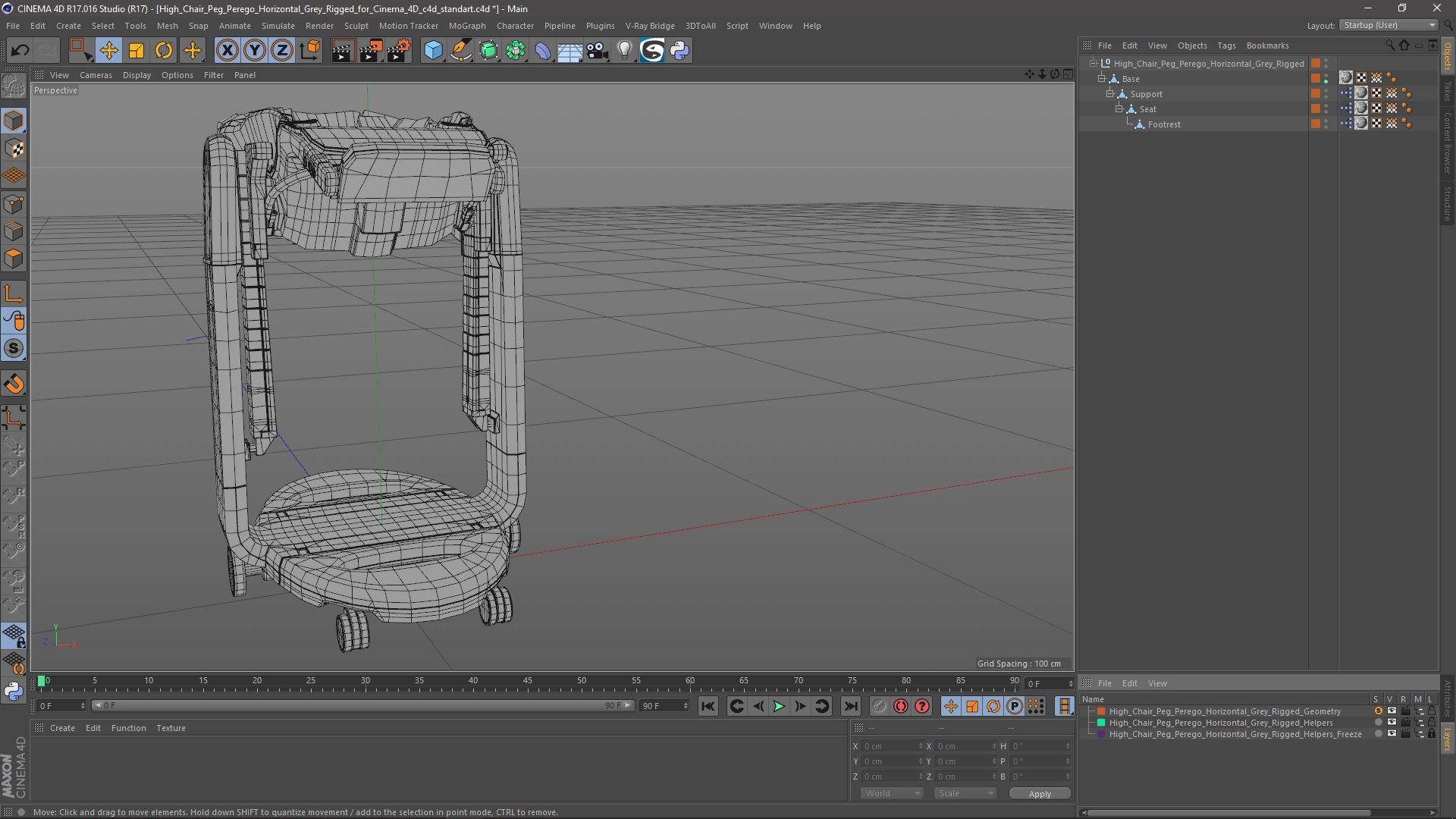Go to end of animation
This screenshot has height=819, width=1456.
[851, 706]
